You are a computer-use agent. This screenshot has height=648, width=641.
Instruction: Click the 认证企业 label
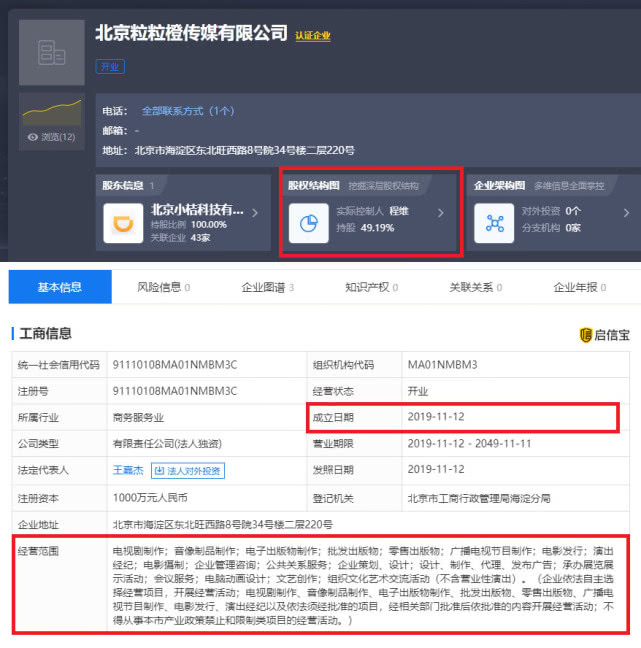[x=313, y=36]
